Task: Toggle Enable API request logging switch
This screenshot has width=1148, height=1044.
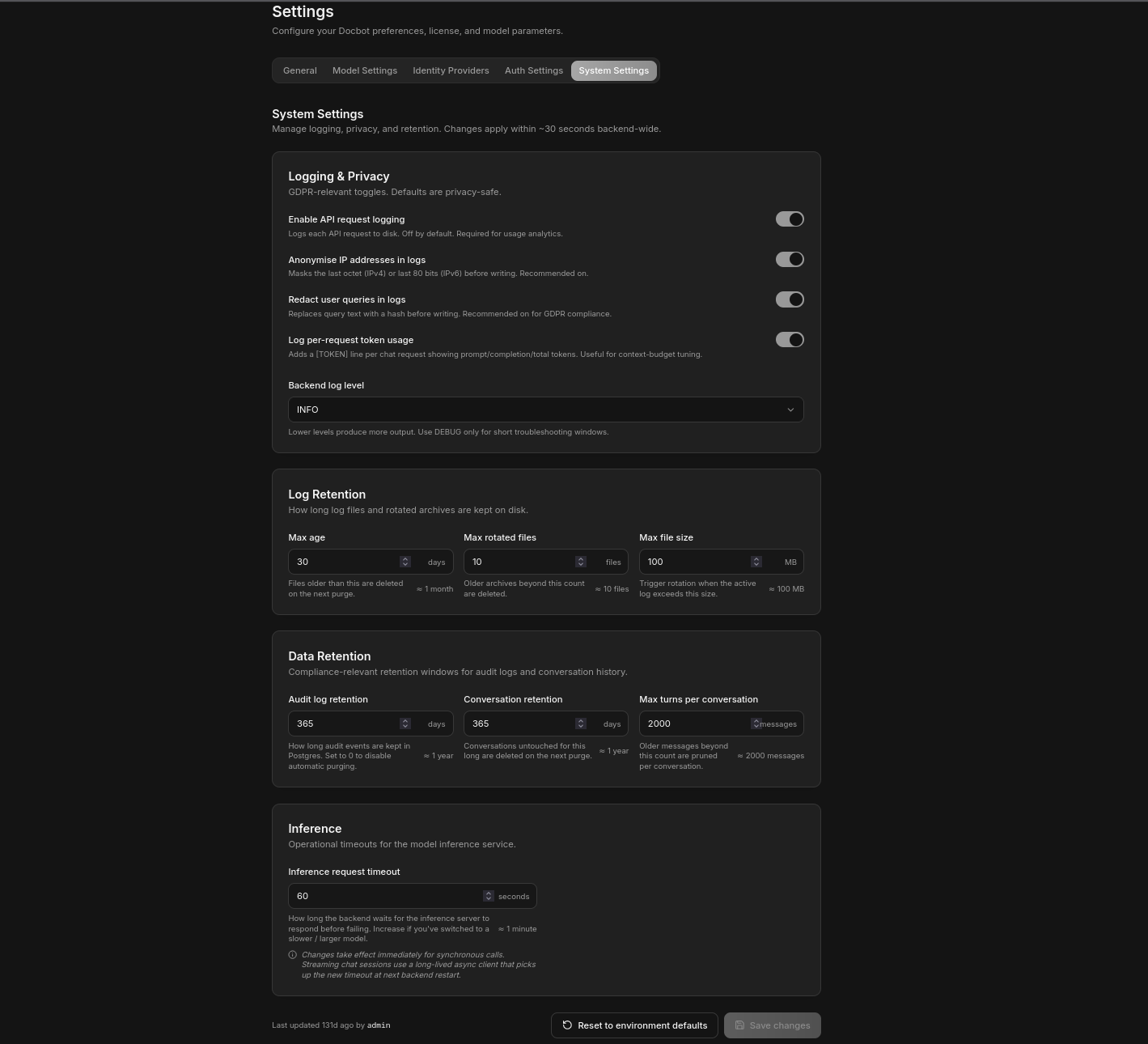Action: click(x=790, y=219)
